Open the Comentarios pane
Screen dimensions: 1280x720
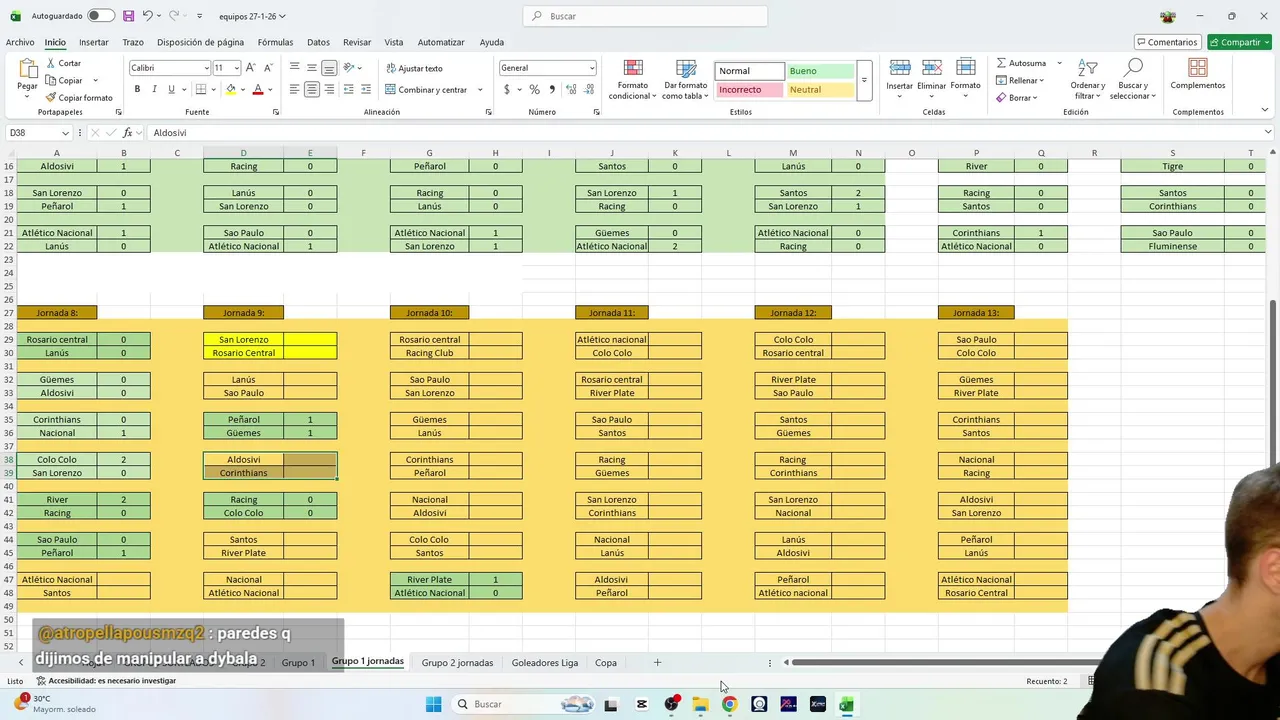(1167, 42)
